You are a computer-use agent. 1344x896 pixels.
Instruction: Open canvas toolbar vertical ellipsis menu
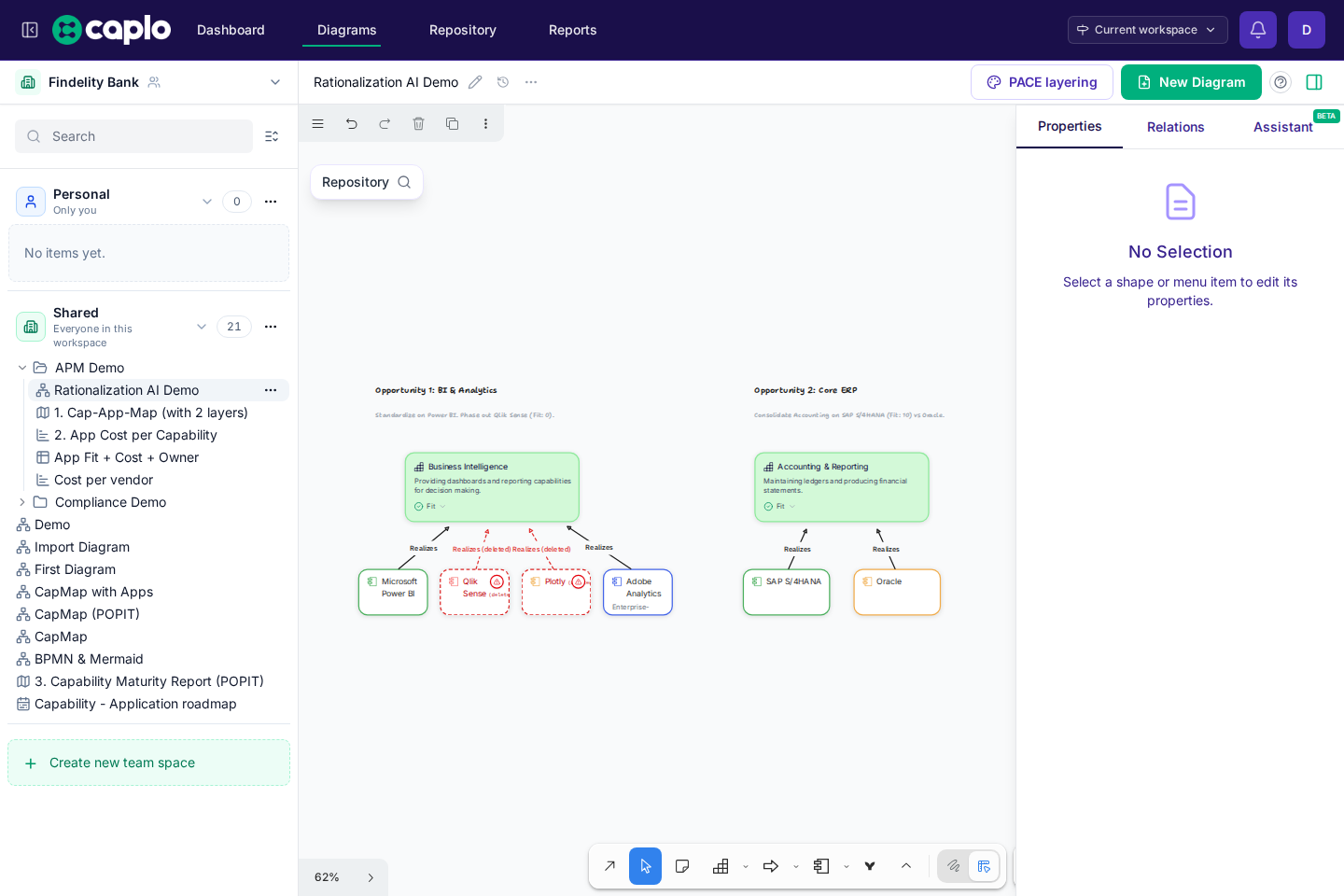point(485,123)
